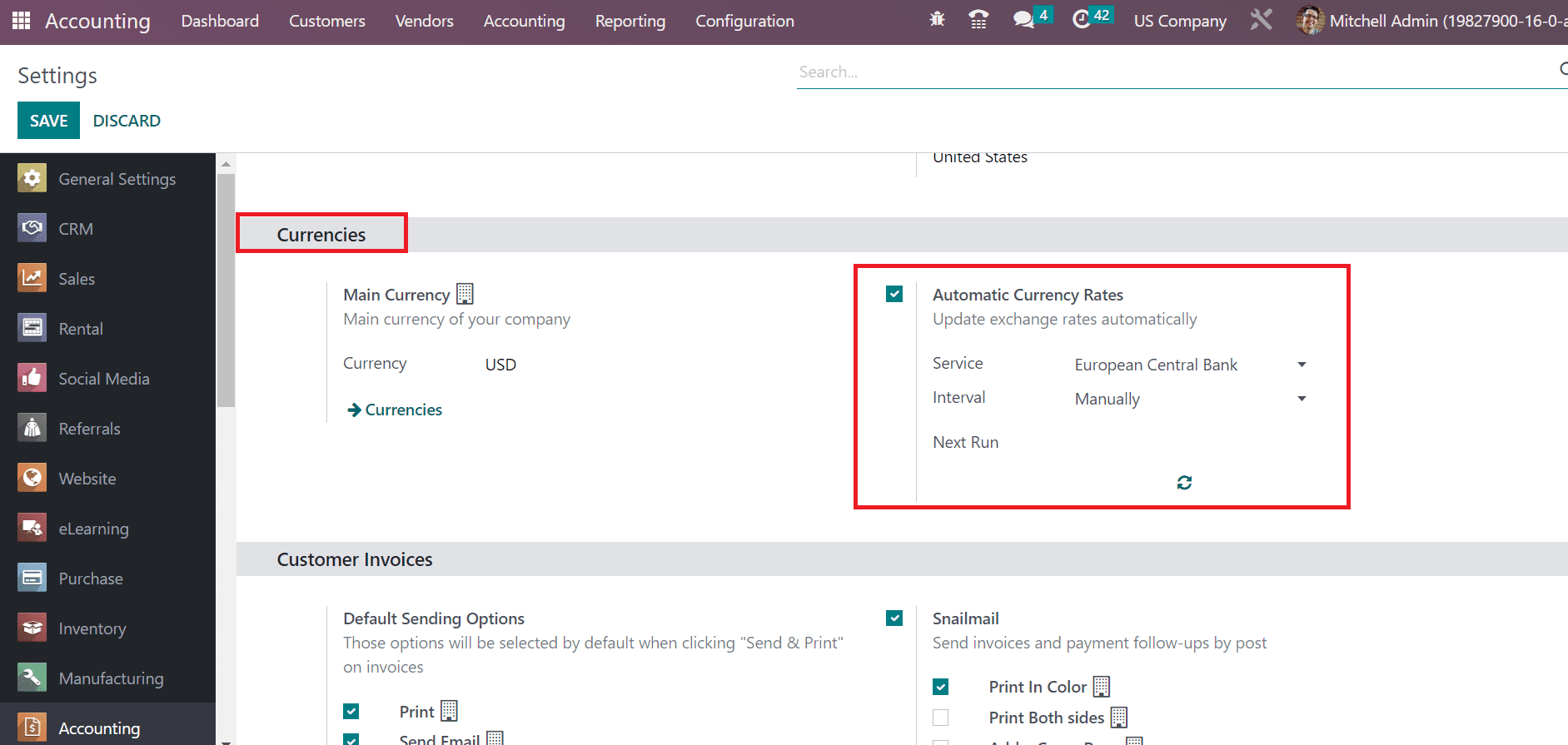Open the Configuration menu

pyautogui.click(x=744, y=21)
